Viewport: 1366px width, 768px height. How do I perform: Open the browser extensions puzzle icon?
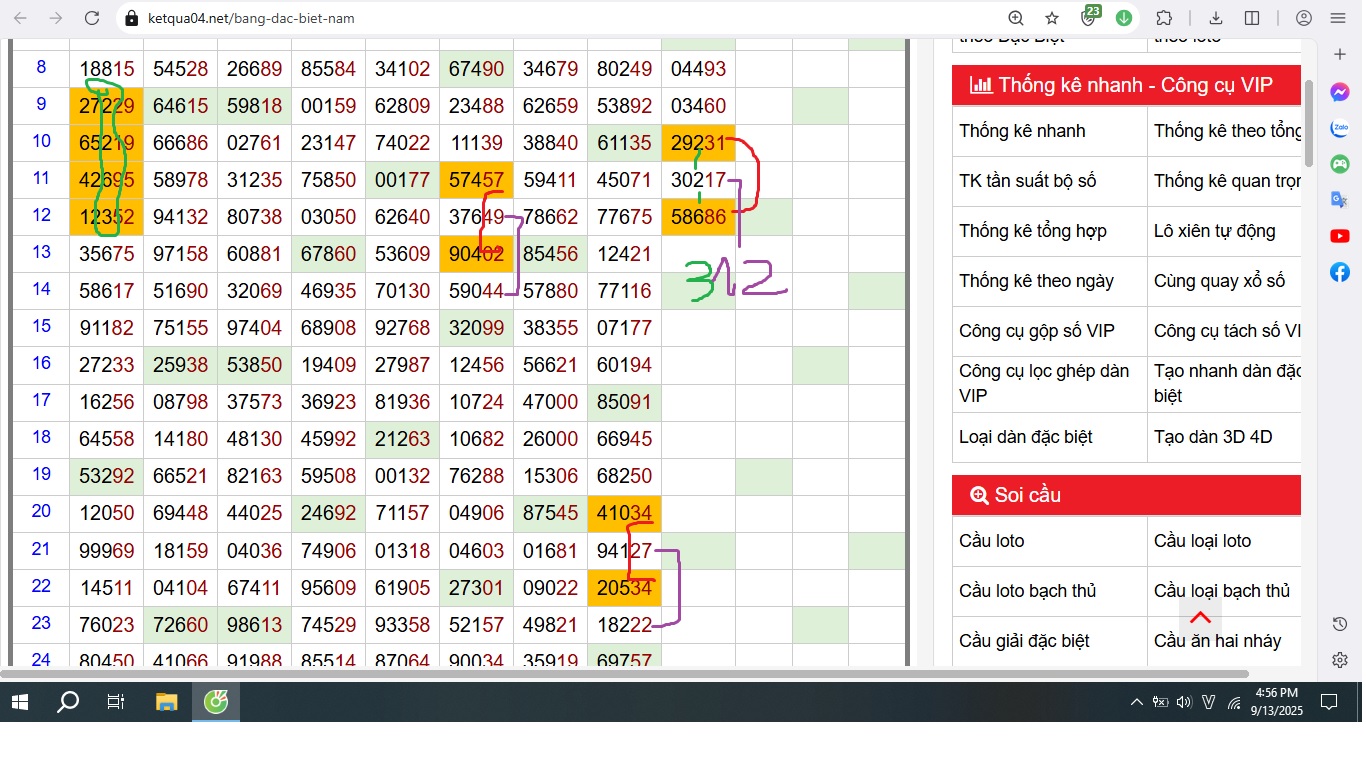point(1164,18)
